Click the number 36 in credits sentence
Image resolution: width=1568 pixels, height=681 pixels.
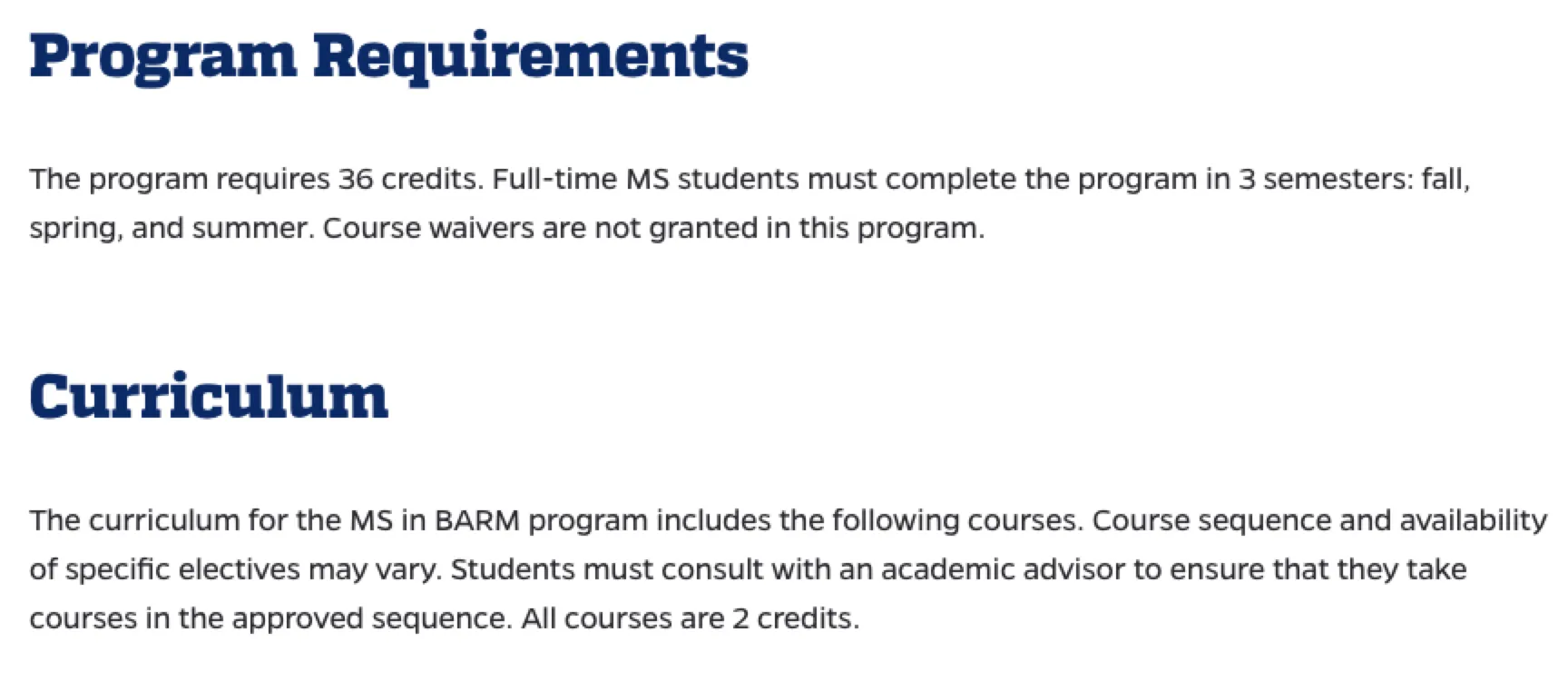click(x=355, y=179)
